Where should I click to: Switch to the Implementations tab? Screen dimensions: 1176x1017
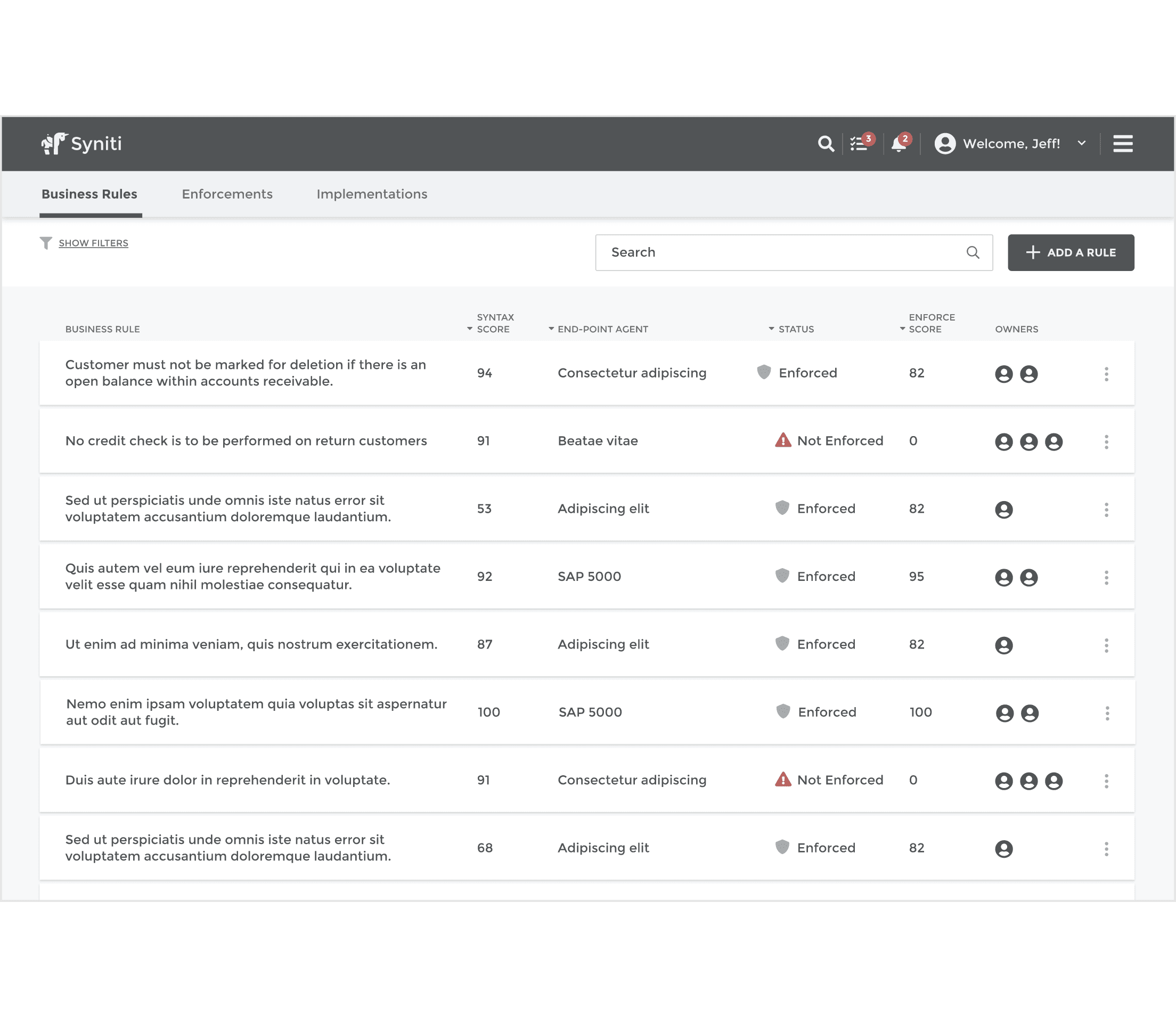click(372, 194)
